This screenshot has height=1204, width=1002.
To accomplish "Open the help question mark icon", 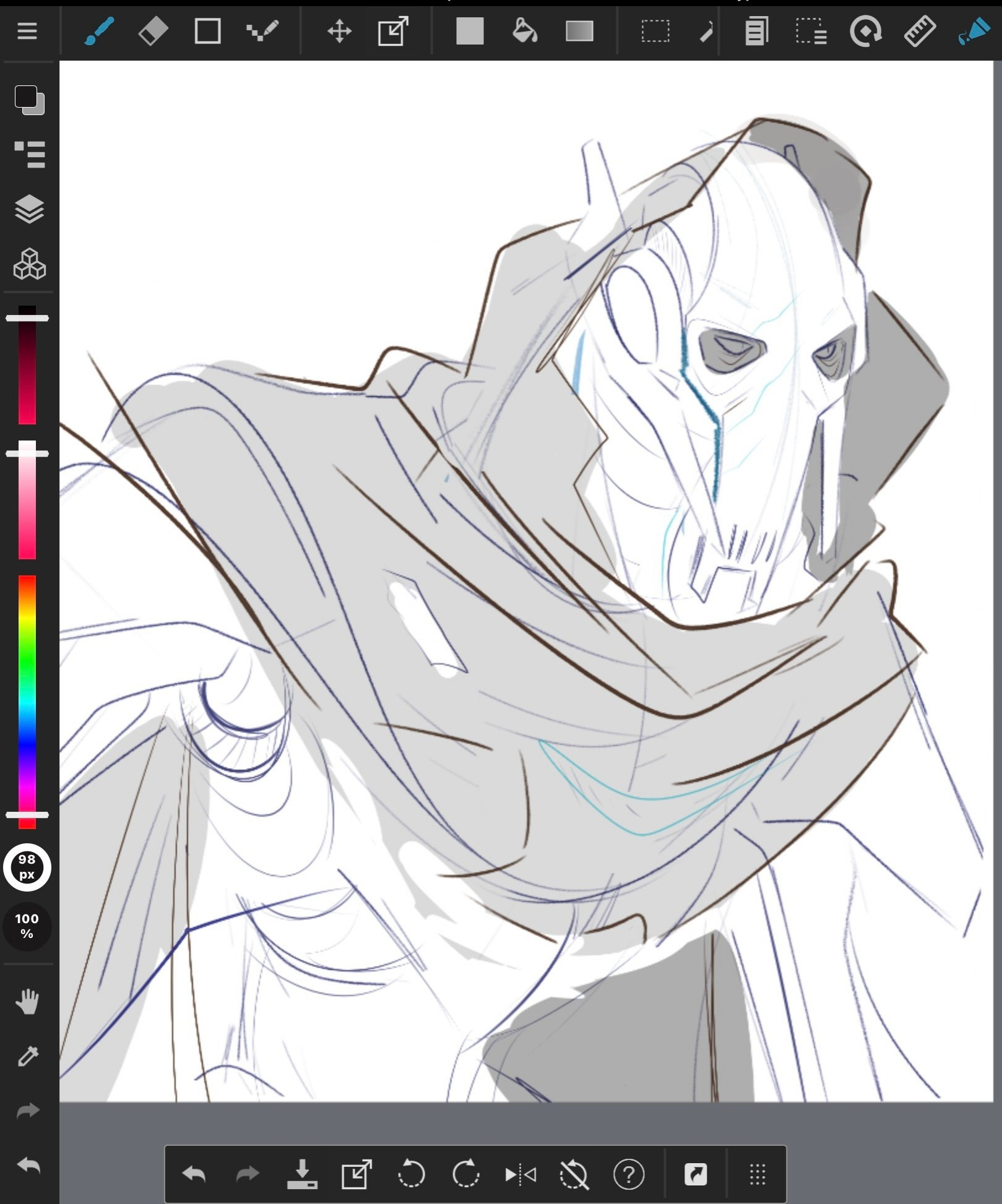I will click(x=629, y=1174).
